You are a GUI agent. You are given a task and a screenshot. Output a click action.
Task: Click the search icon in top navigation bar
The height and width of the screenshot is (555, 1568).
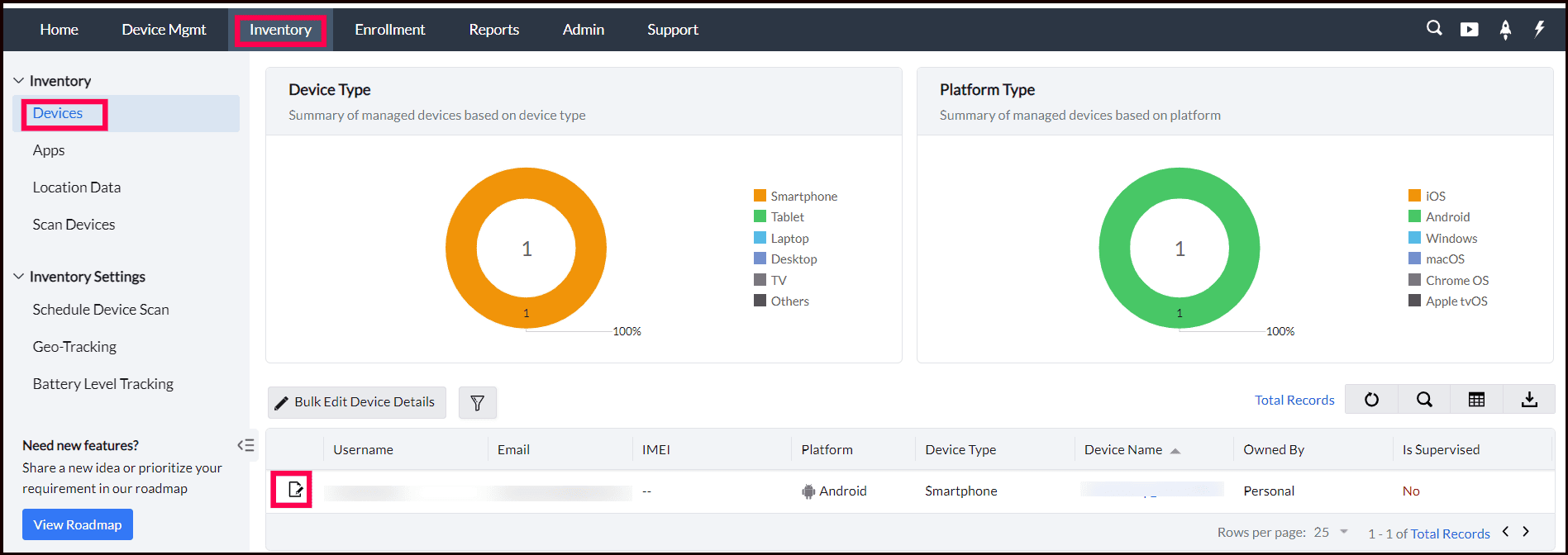click(1434, 29)
